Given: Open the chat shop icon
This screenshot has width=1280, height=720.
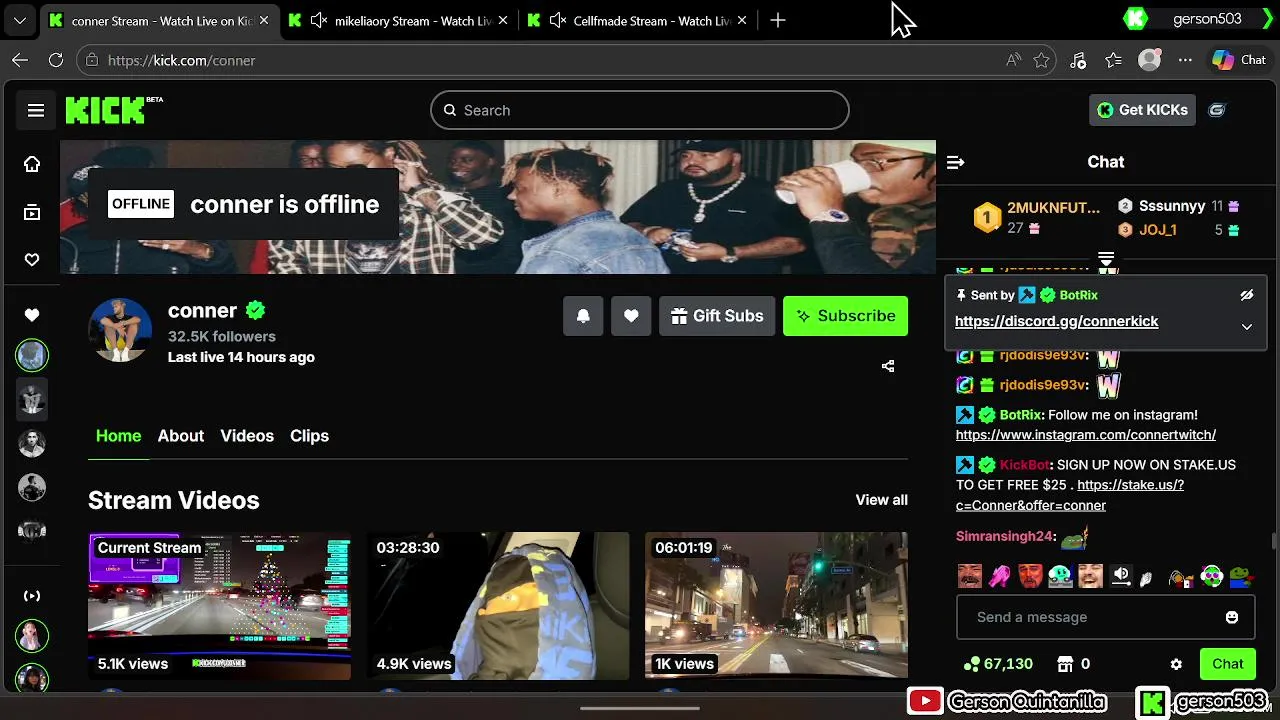Looking at the screenshot, I should pos(1064,664).
